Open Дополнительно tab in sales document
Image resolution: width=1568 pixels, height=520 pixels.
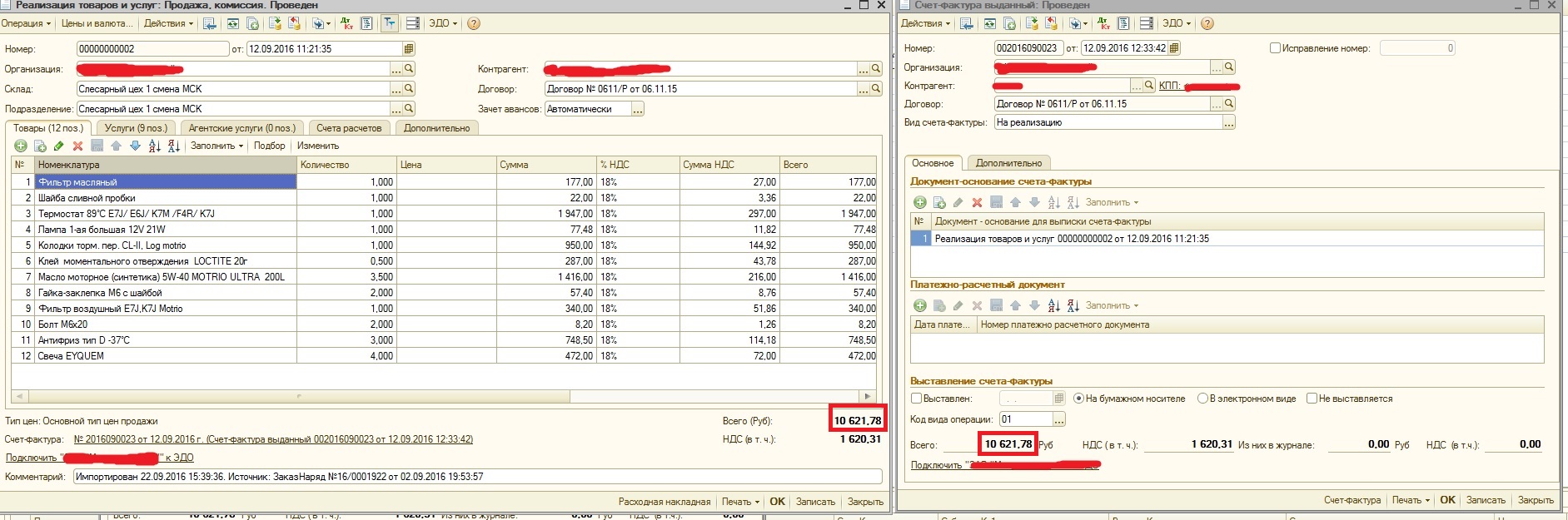[436, 128]
